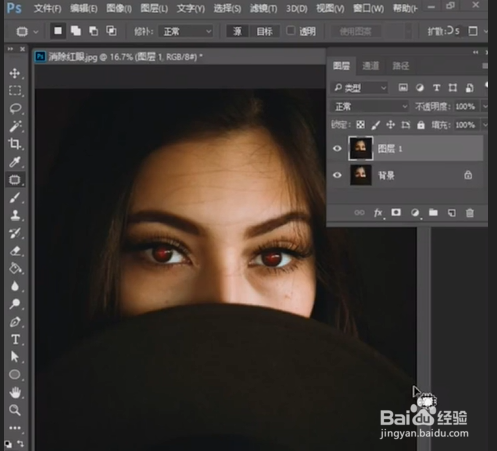Toggle visibility of the 背景 layer
The image size is (497, 451).
[337, 175]
